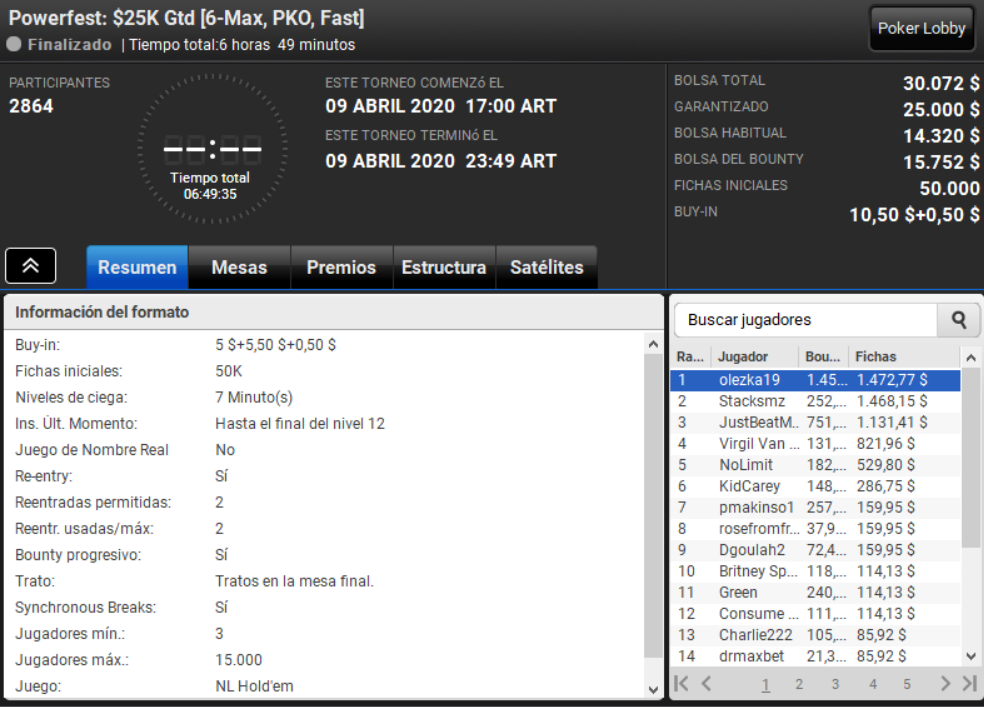Click the player list scroll-up arrow
This screenshot has width=984, height=707.
pos(971,358)
